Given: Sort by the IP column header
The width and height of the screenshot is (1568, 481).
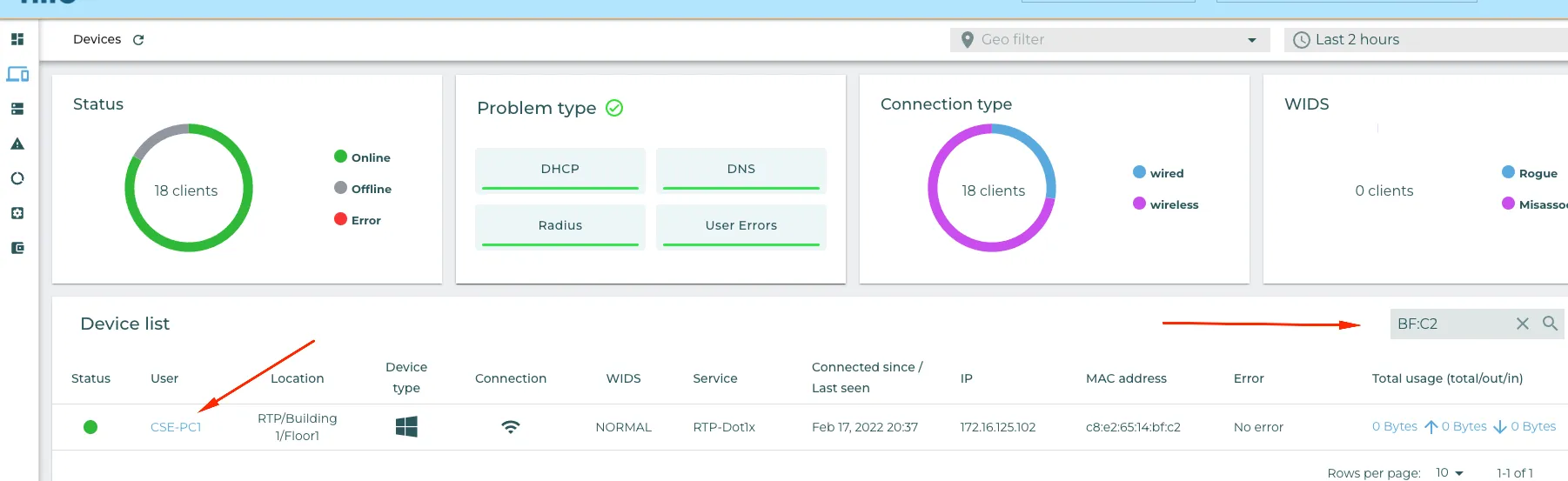Looking at the screenshot, I should [967, 378].
